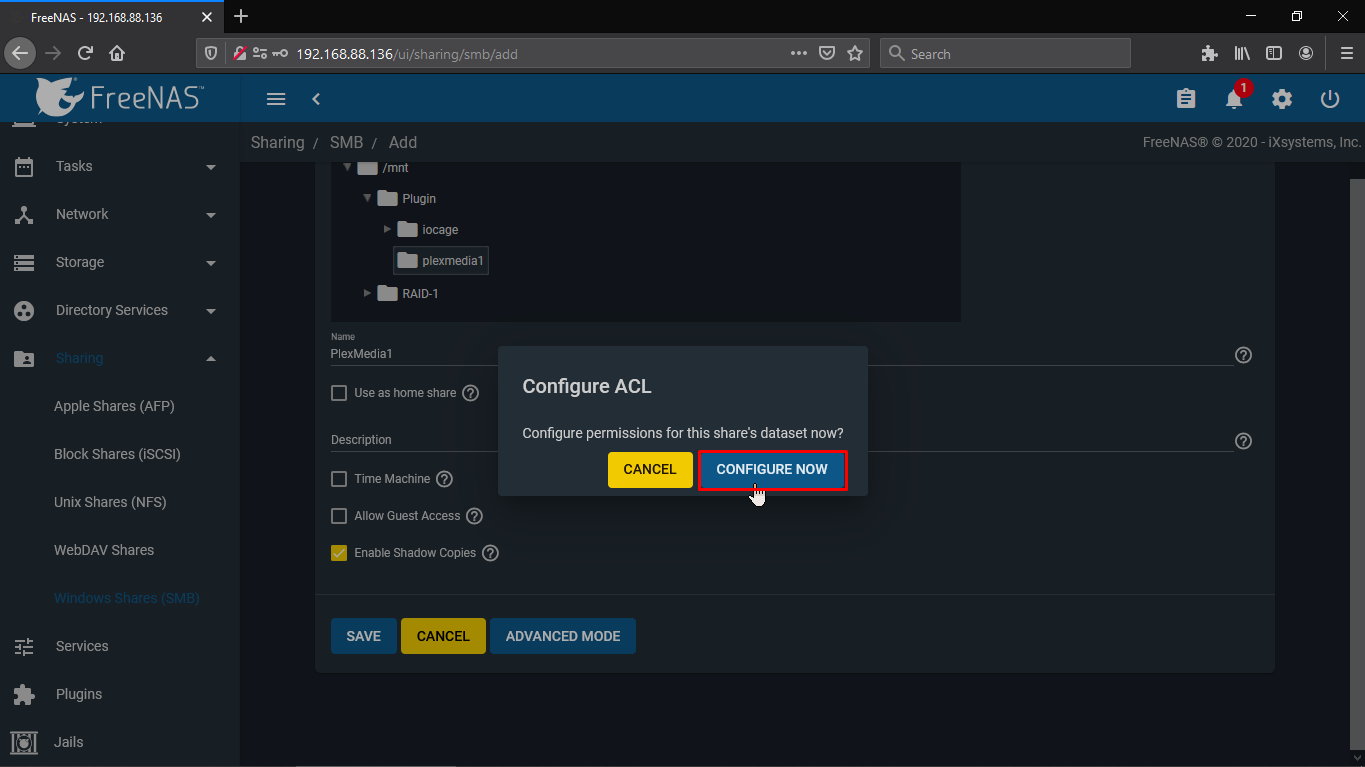Open a new browser tab
The image size is (1365, 767).
(241, 16)
